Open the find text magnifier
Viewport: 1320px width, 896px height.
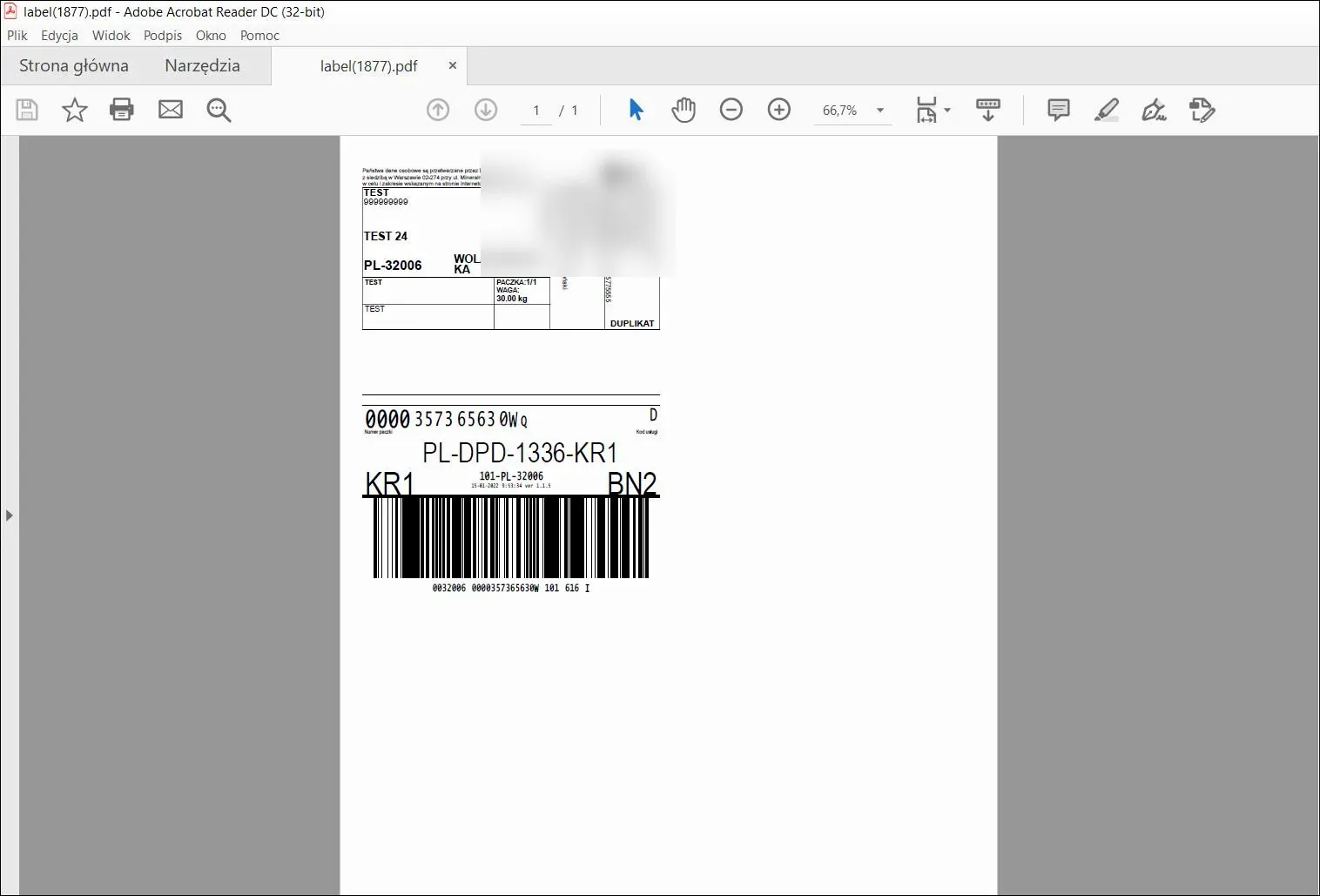(219, 110)
